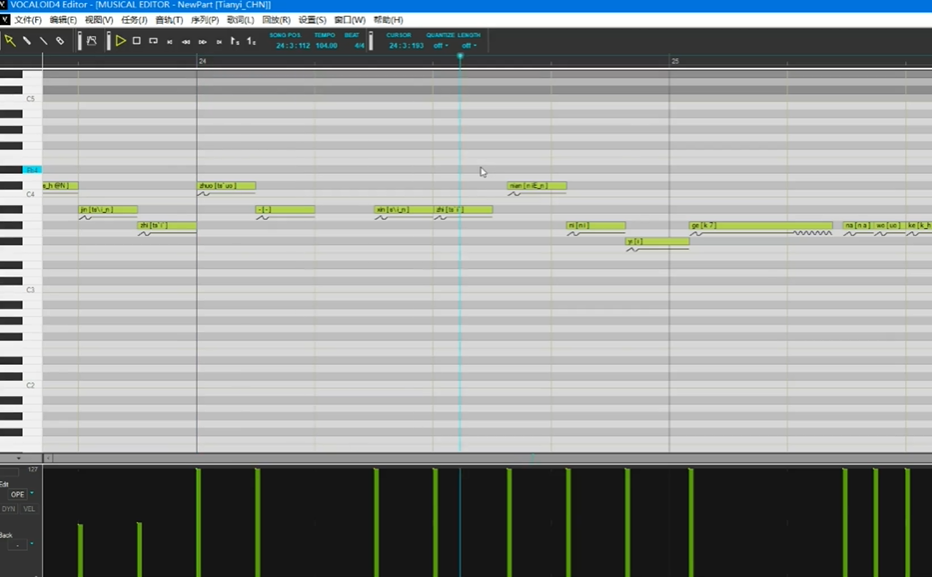Open the Quantize dropdown
This screenshot has height=577, width=932.
440,45
